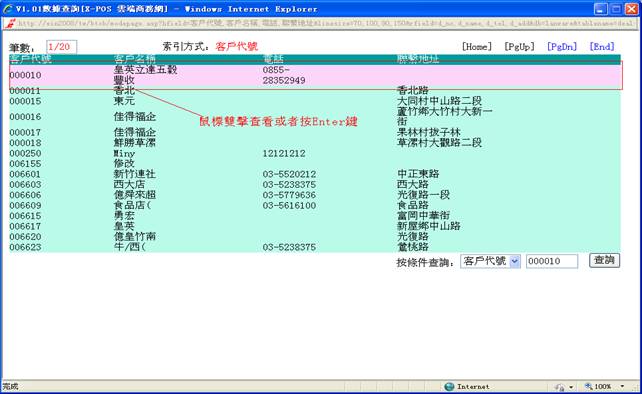The height and width of the screenshot is (394, 642).
Task: Click address 鶯桃路
Action: [413, 247]
